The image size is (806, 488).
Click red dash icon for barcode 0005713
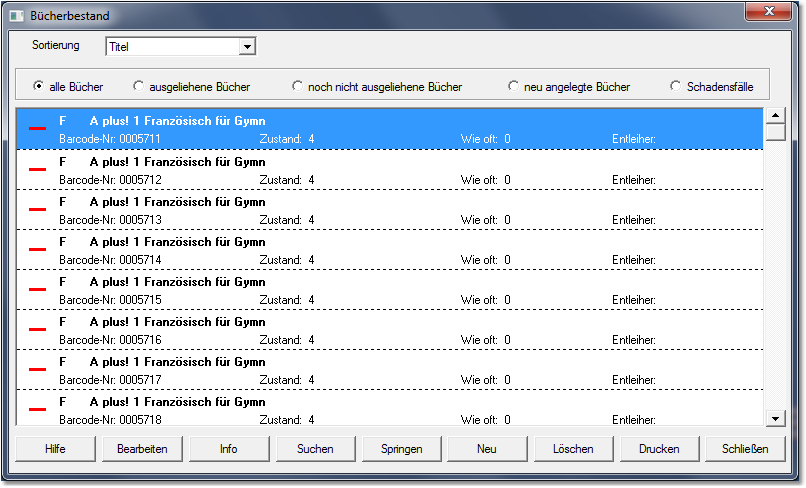[37, 210]
